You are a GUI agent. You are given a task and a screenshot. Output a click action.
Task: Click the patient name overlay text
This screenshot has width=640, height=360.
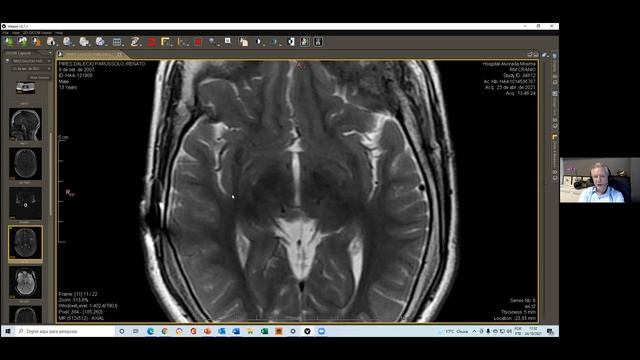tap(102, 64)
